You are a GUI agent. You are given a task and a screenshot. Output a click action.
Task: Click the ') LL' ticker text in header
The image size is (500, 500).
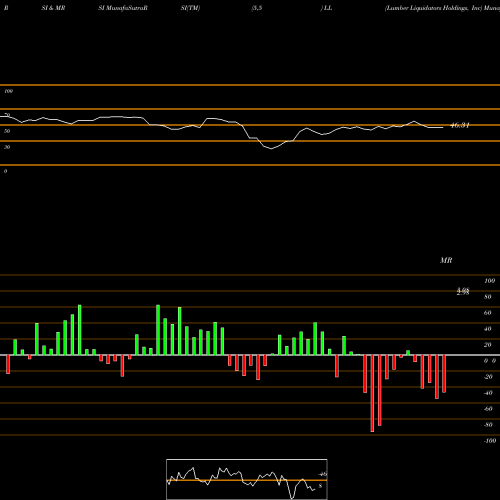[x=326, y=8]
